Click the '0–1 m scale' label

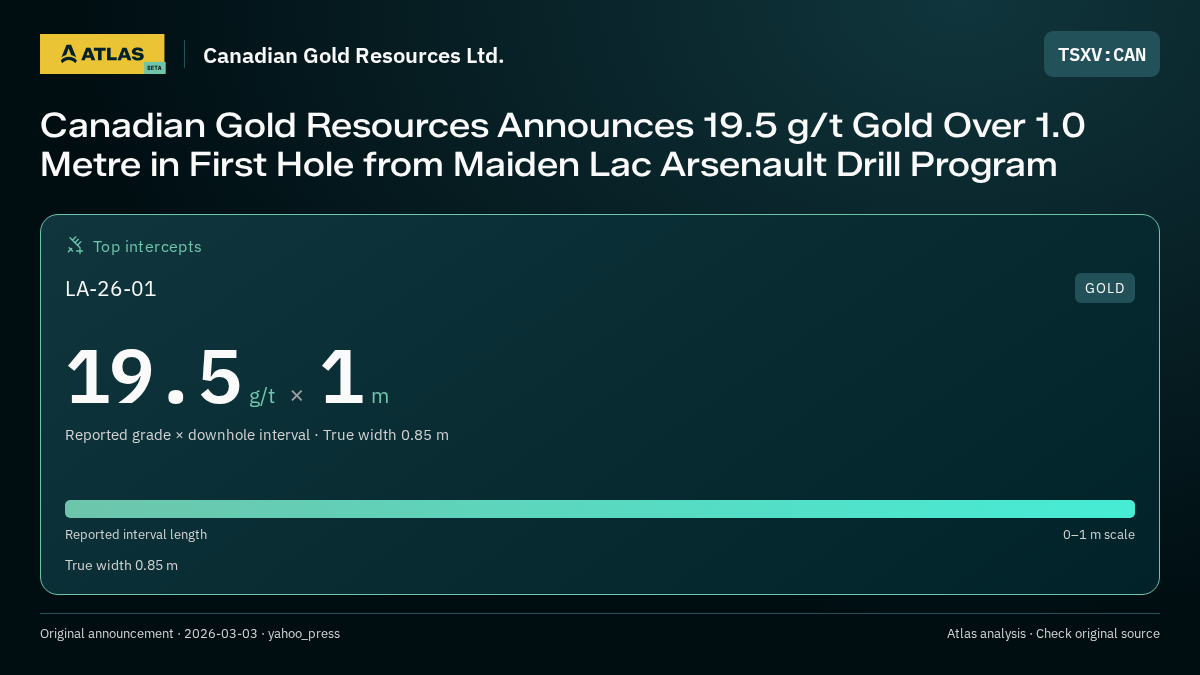point(1098,535)
